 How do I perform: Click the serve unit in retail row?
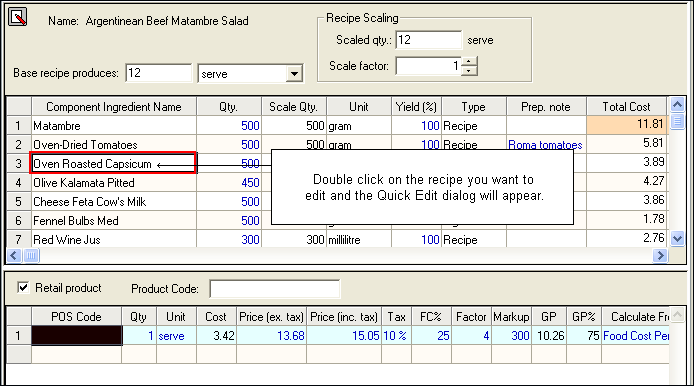pos(176,336)
